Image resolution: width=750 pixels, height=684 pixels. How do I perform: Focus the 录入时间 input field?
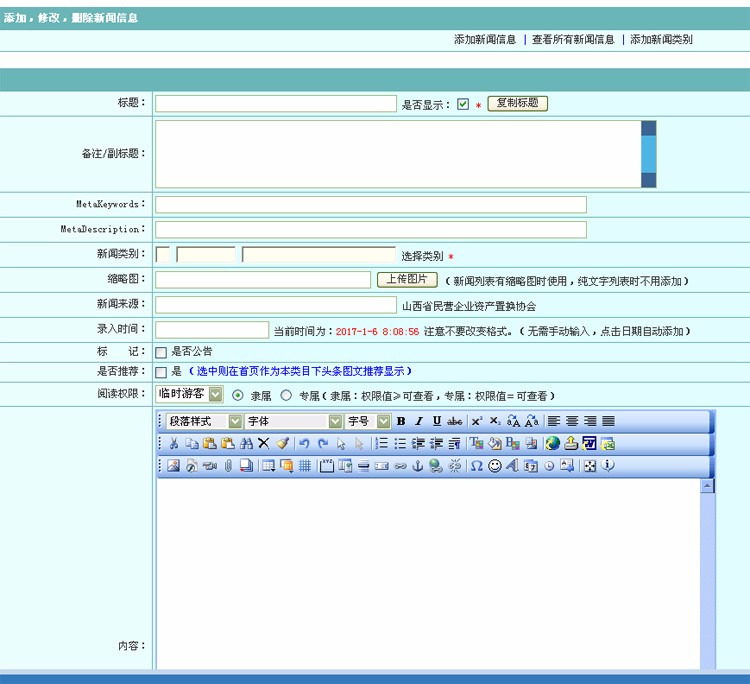click(x=212, y=330)
